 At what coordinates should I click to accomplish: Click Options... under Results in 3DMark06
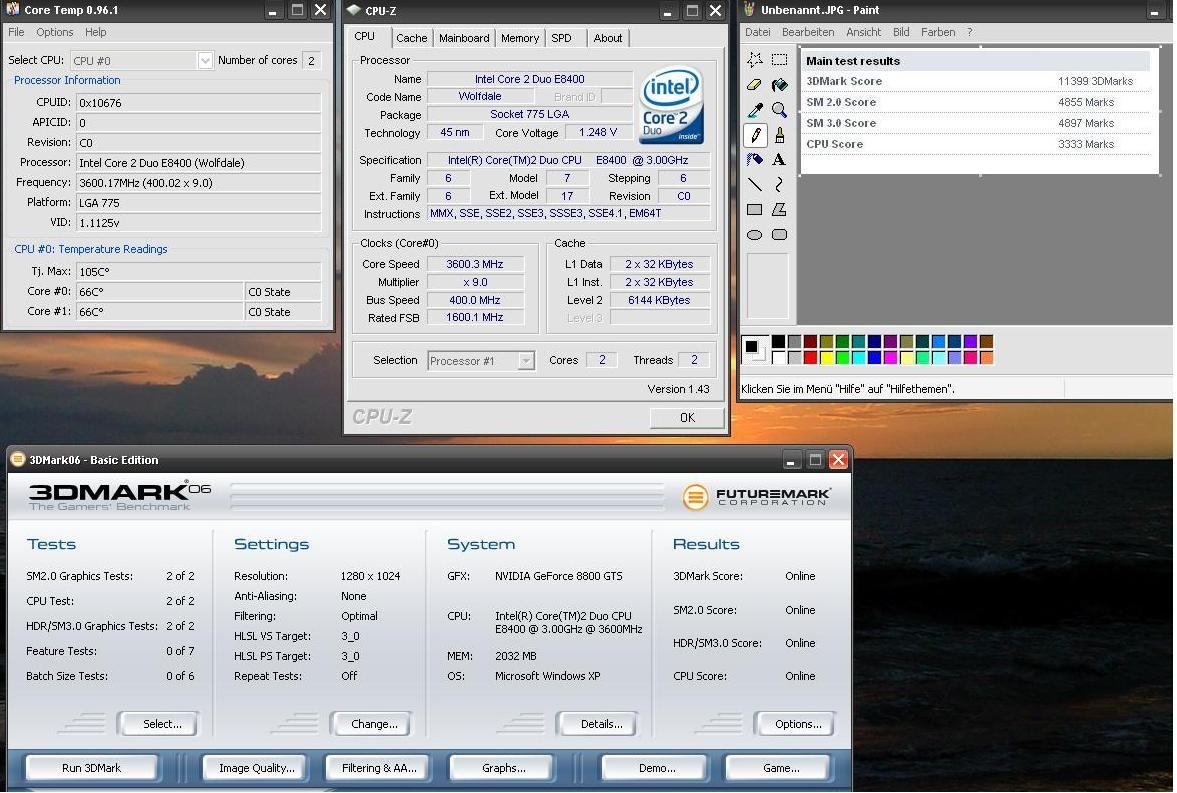pos(798,724)
